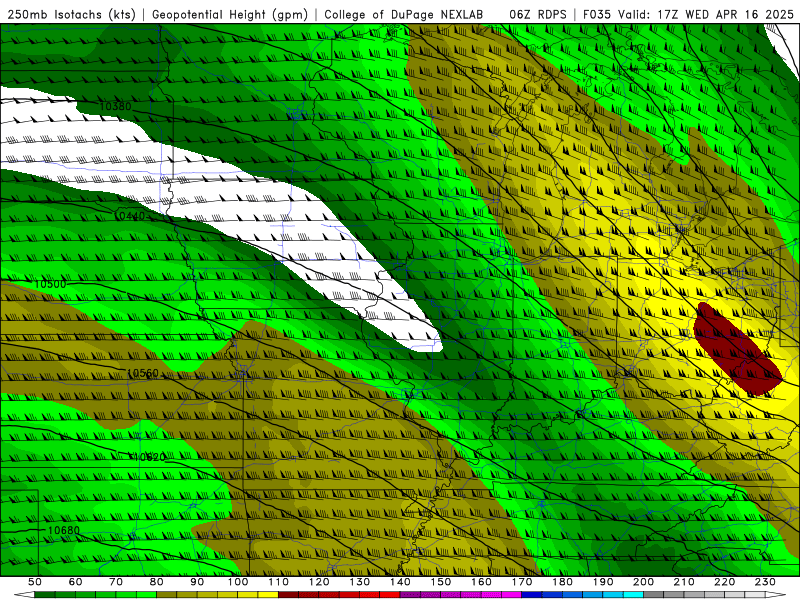Click the "250mb Isotachs (kts)" title text

pyautogui.click(x=71, y=15)
